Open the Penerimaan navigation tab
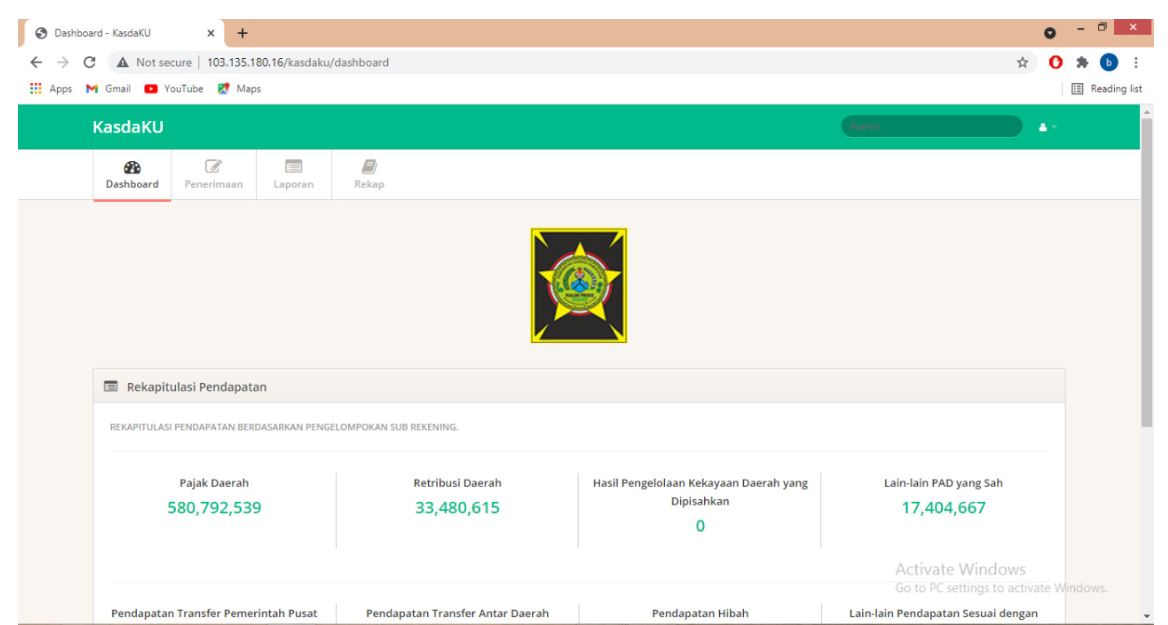 click(x=214, y=175)
